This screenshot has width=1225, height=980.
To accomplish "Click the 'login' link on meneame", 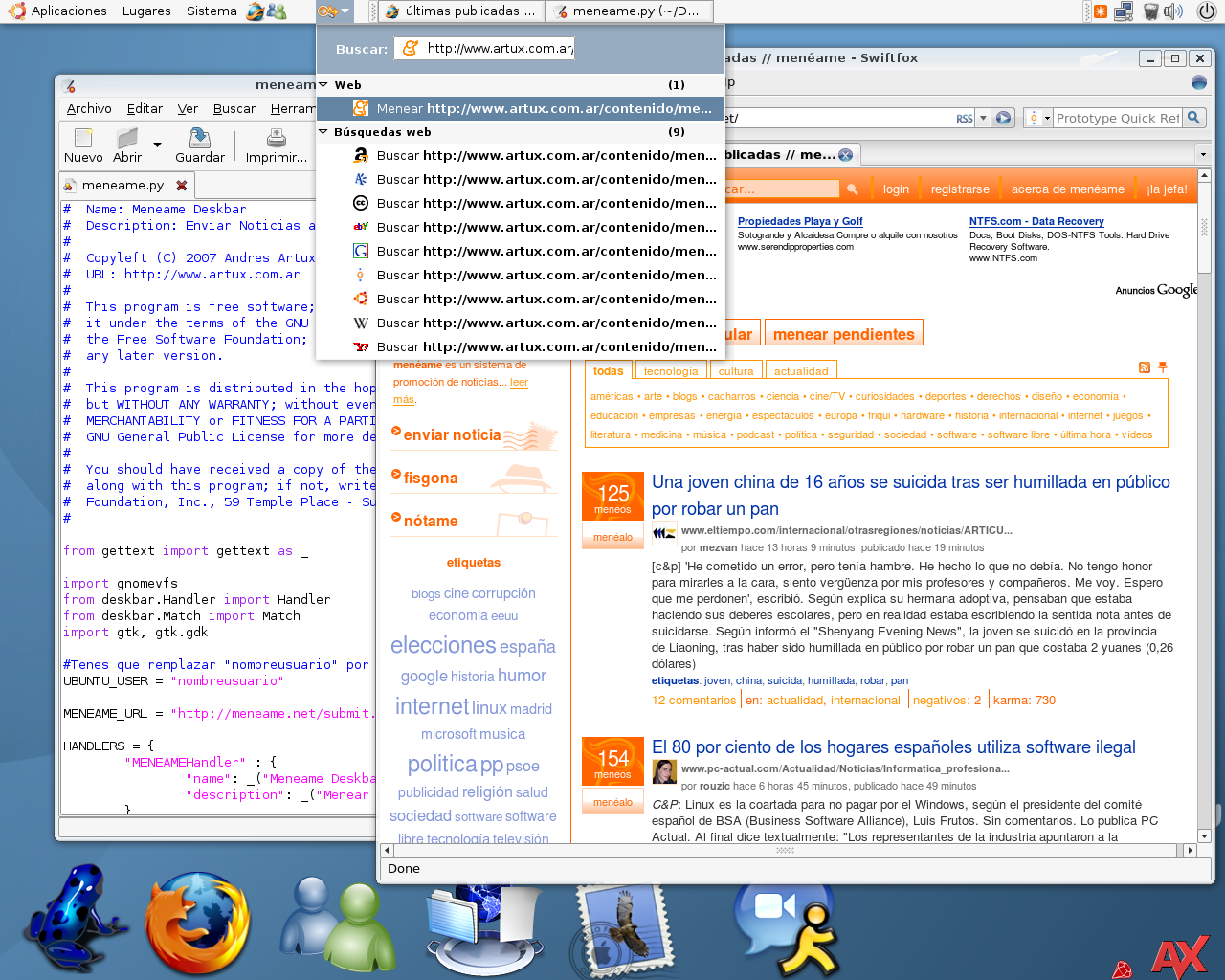I will click(896, 189).
